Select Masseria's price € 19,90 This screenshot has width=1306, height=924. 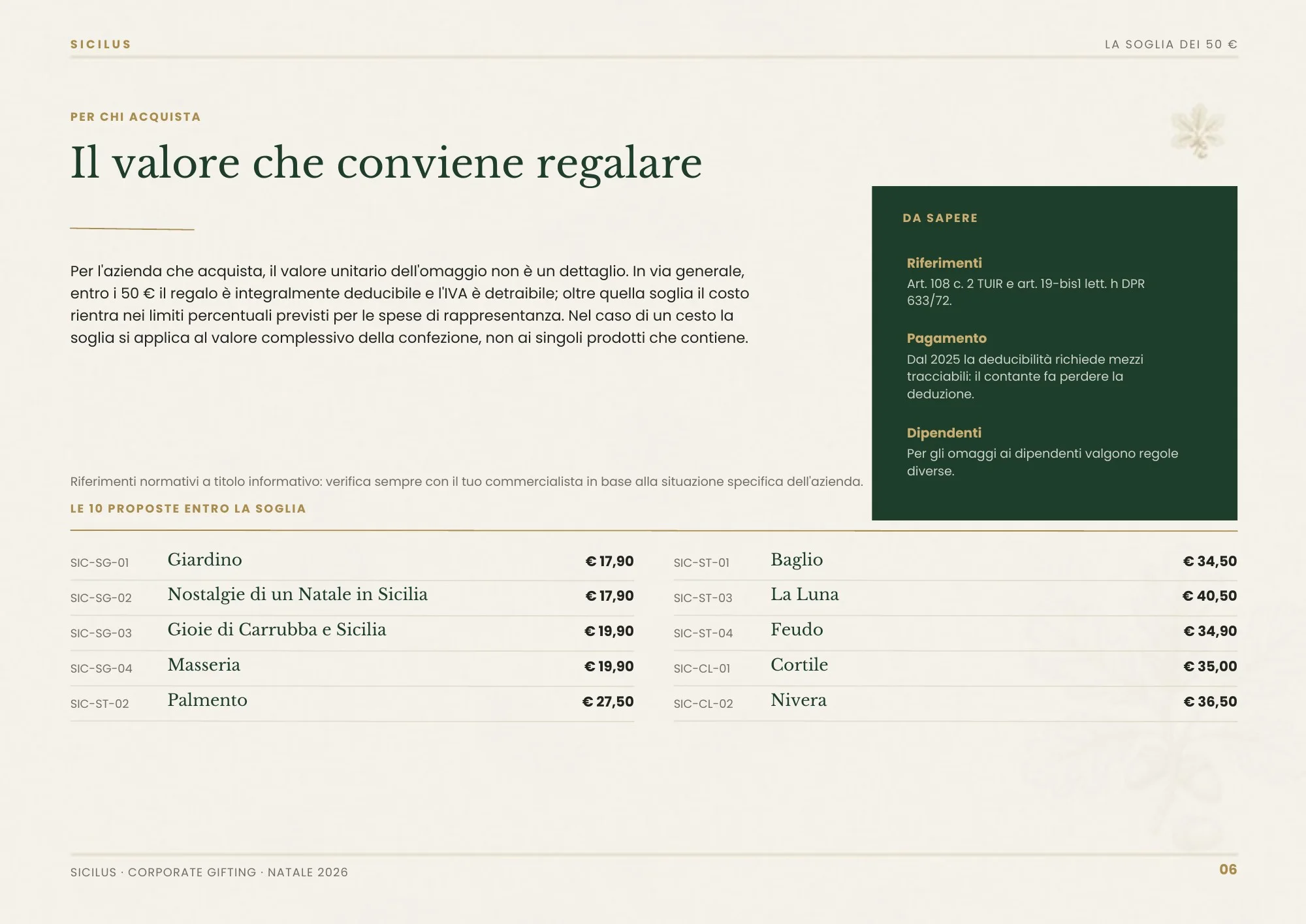[x=609, y=667]
